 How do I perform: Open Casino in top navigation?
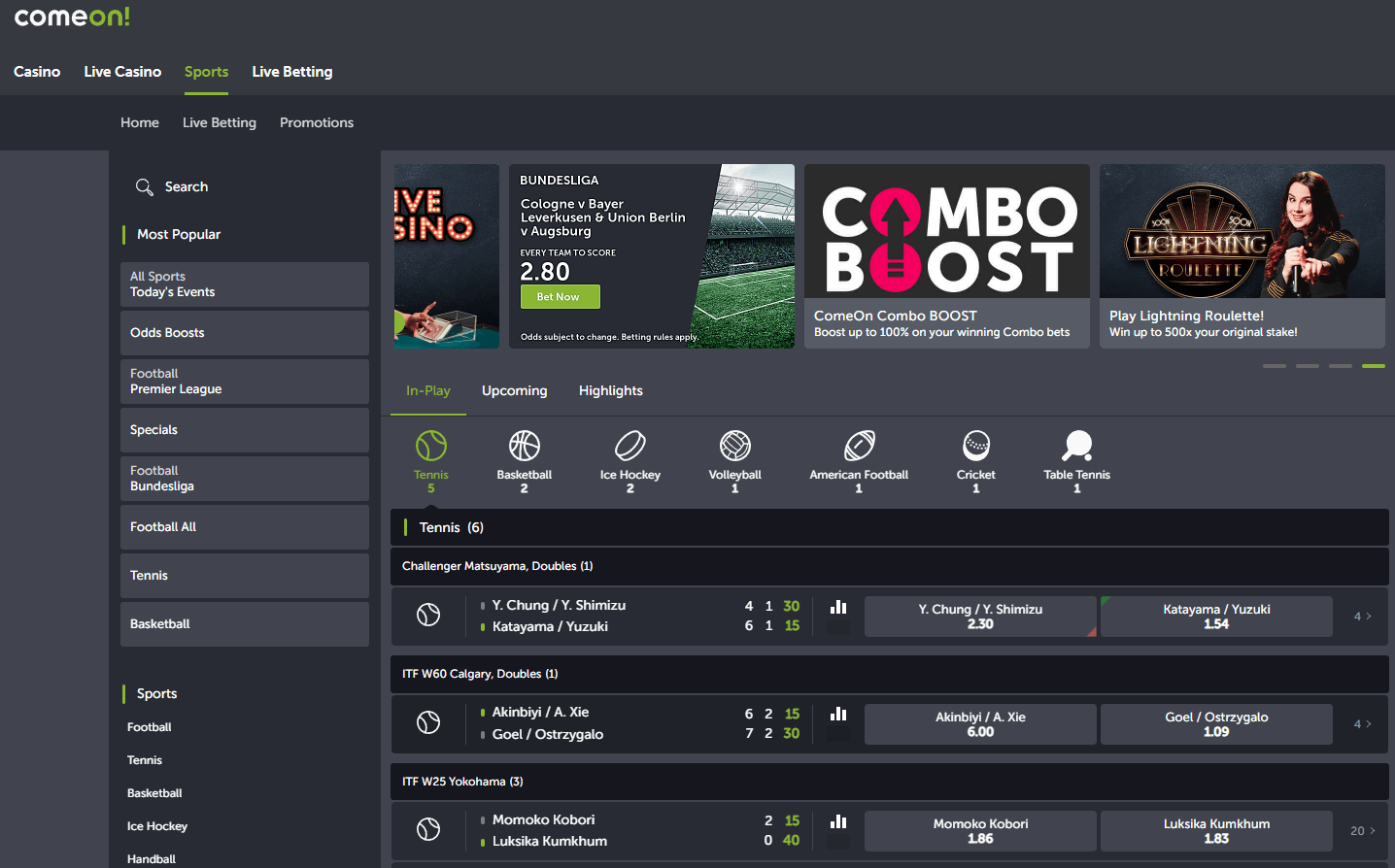coord(37,72)
